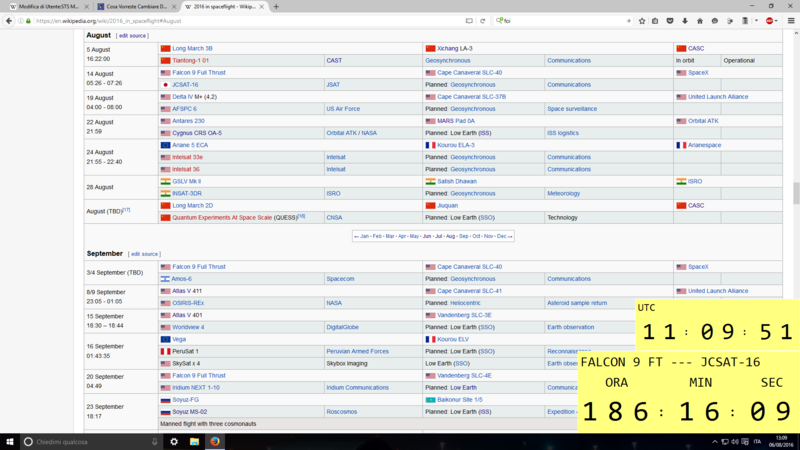
Task: Open the network tray icon
Action: coord(724,442)
